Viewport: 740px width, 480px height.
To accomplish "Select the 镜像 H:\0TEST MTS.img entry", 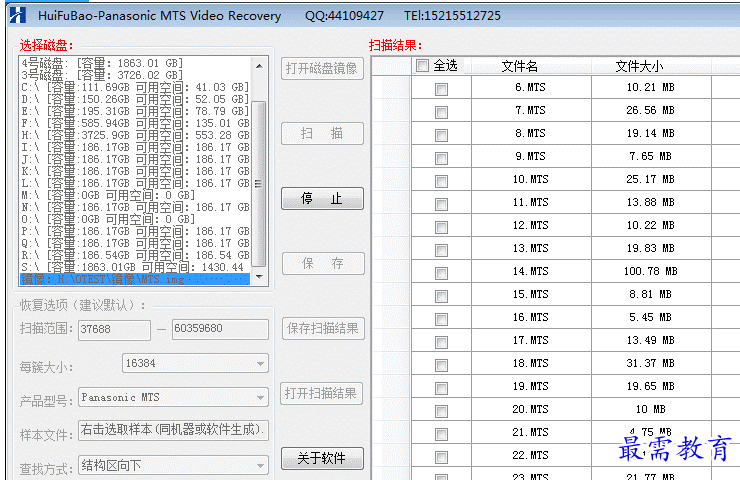I will (x=135, y=279).
